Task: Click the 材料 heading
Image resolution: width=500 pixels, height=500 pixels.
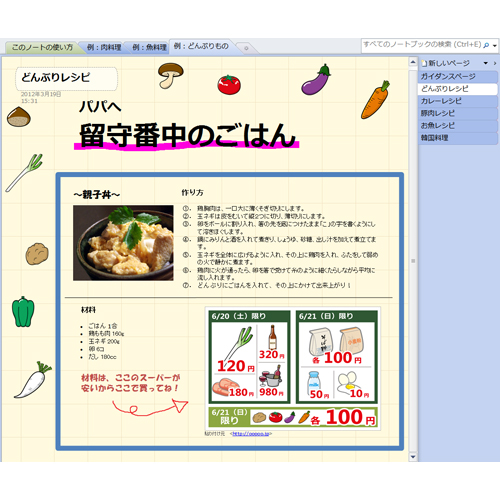Action: pos(88,310)
